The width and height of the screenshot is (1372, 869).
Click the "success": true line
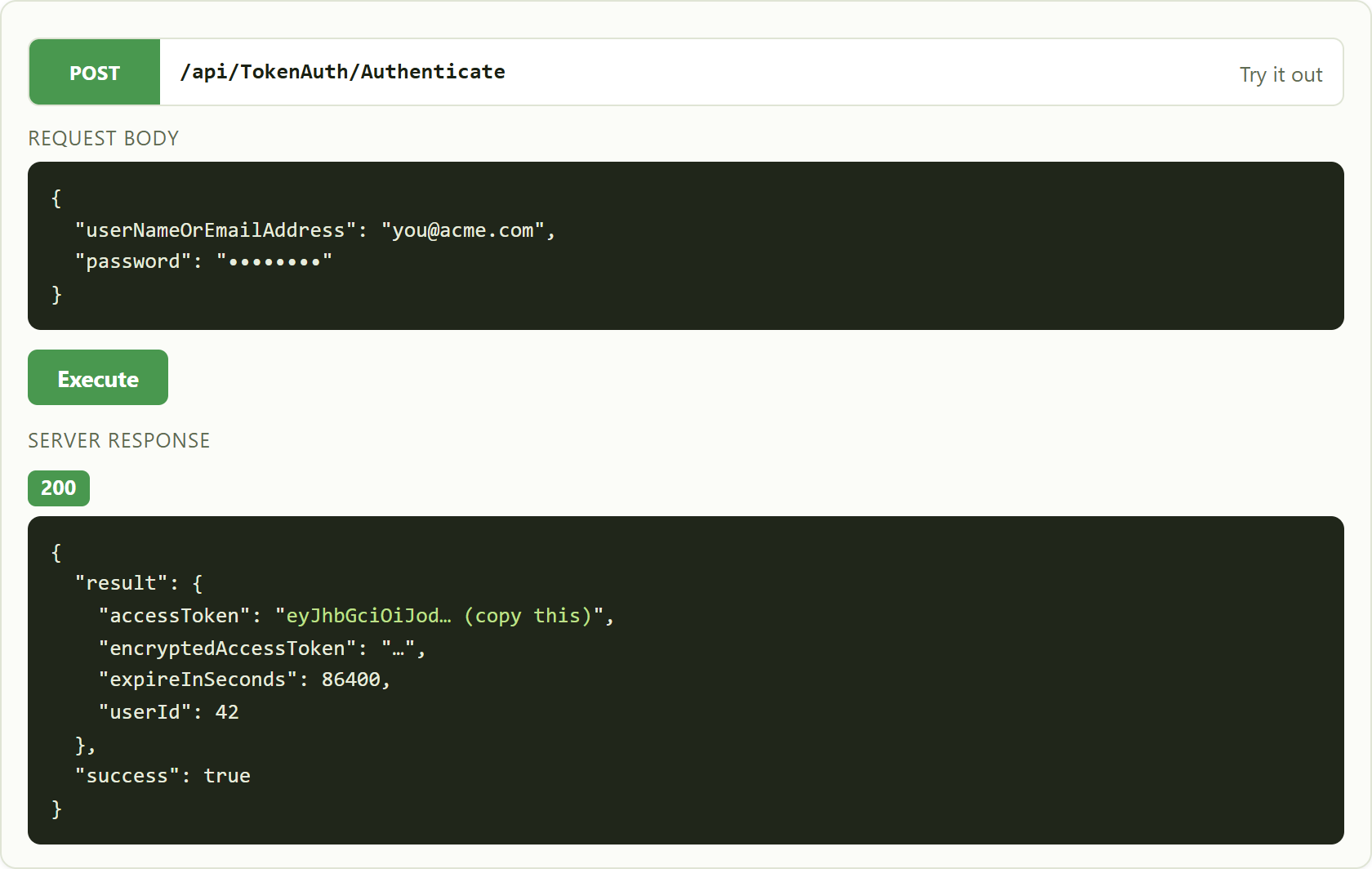pyautogui.click(x=163, y=776)
